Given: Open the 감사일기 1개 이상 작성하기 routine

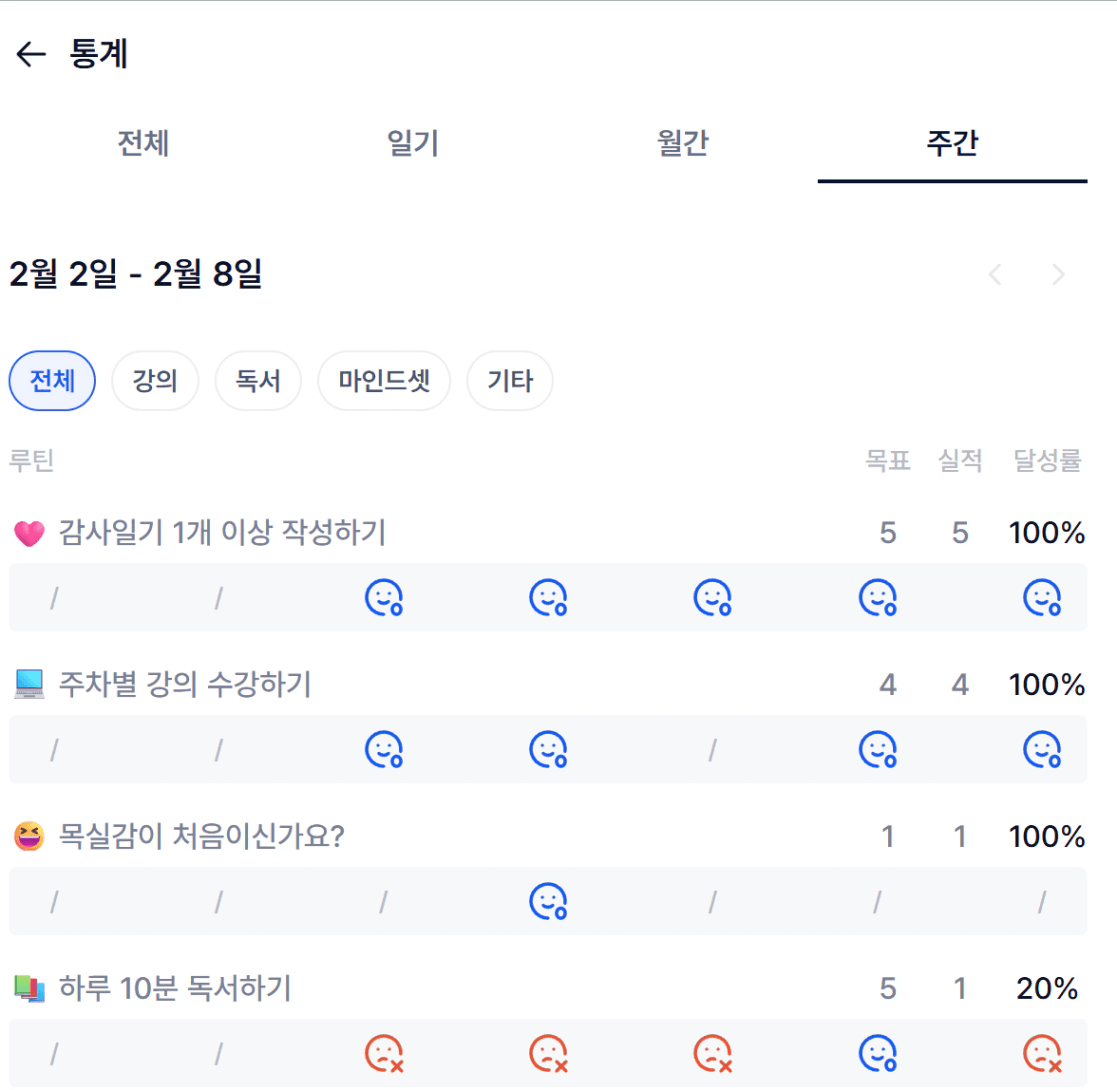Looking at the screenshot, I should 222,533.
